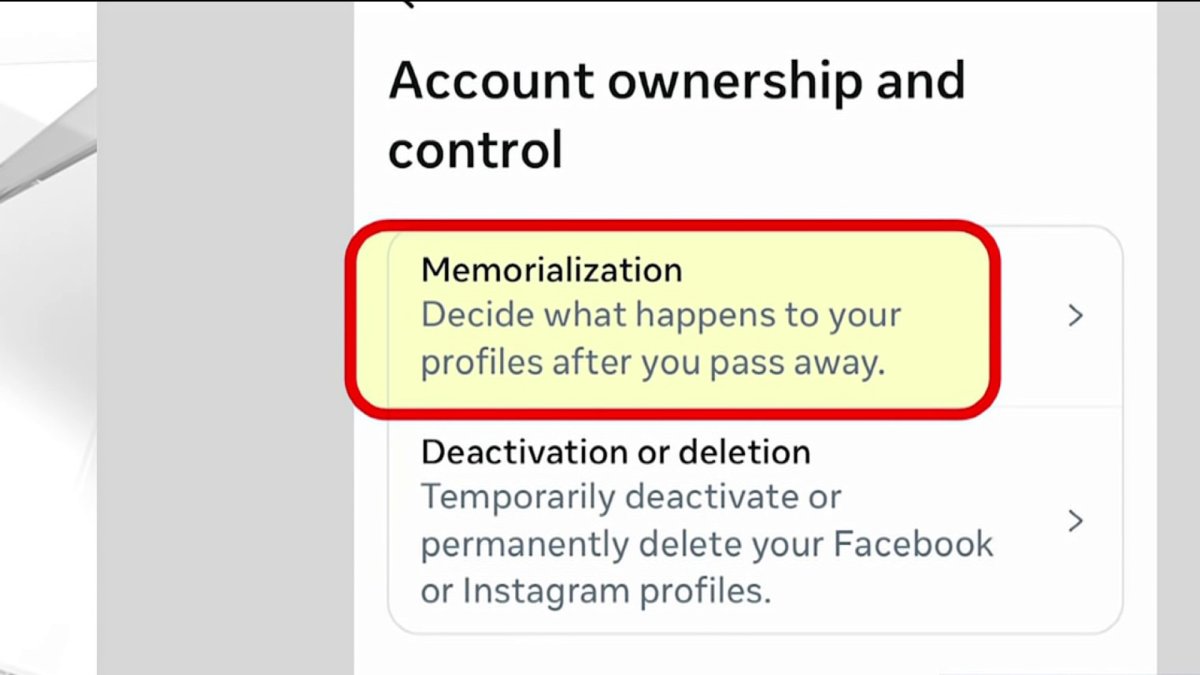The height and width of the screenshot is (675, 1200).
Task: Click the back arrow at the top
Action: tap(412, 6)
